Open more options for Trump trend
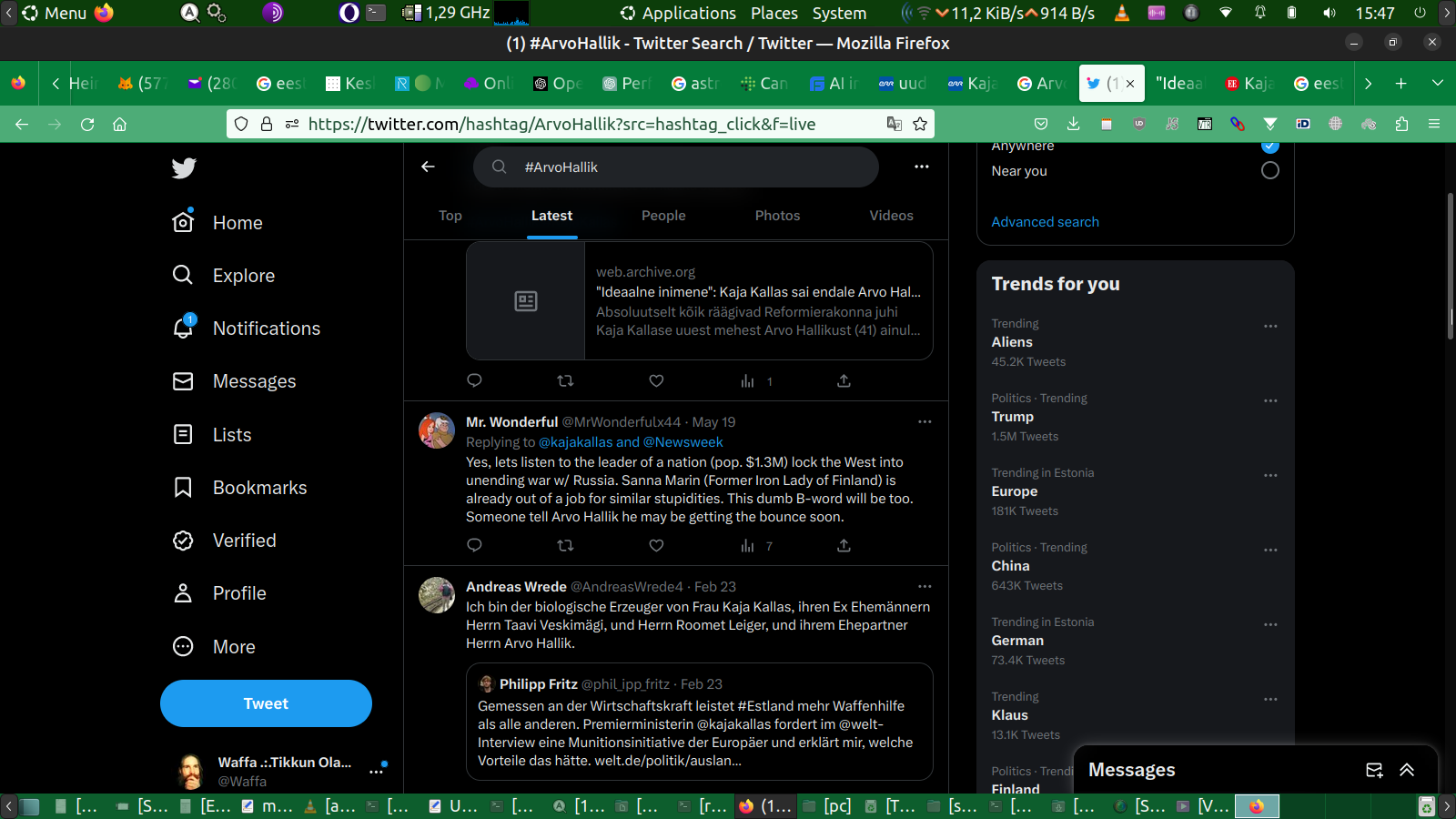This screenshot has width=1456, height=819. pos(1270,400)
